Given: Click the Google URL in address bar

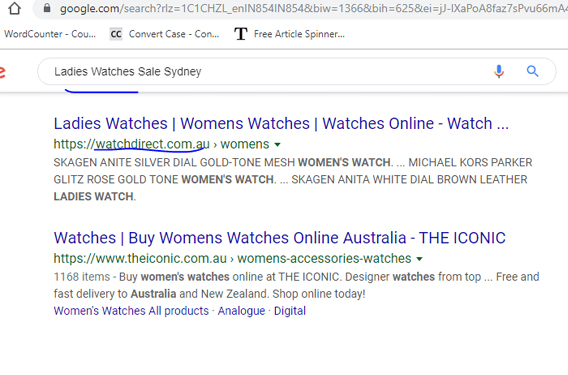Looking at the screenshot, I should pos(314,8).
